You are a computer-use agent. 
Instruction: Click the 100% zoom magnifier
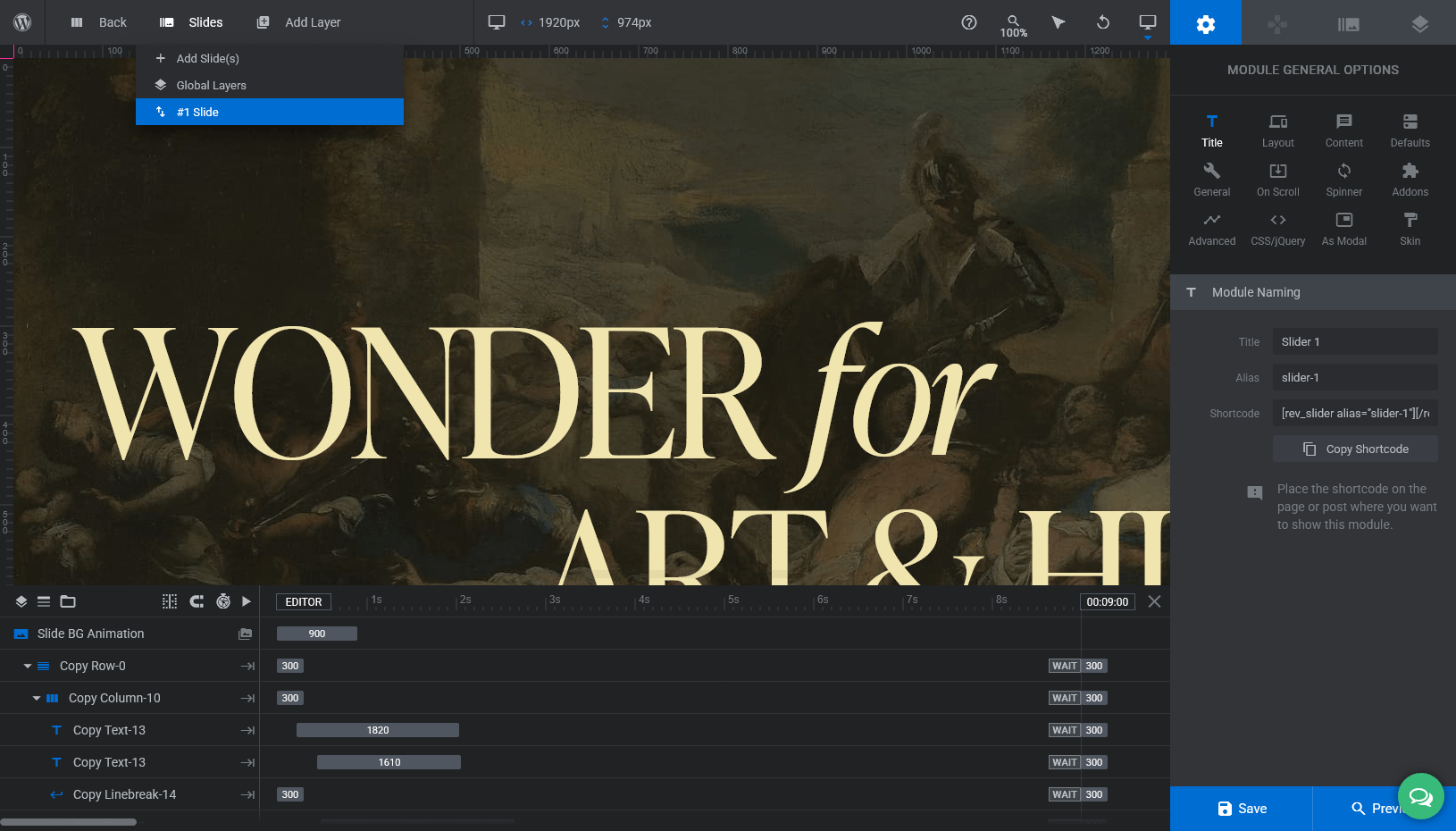(x=1013, y=25)
